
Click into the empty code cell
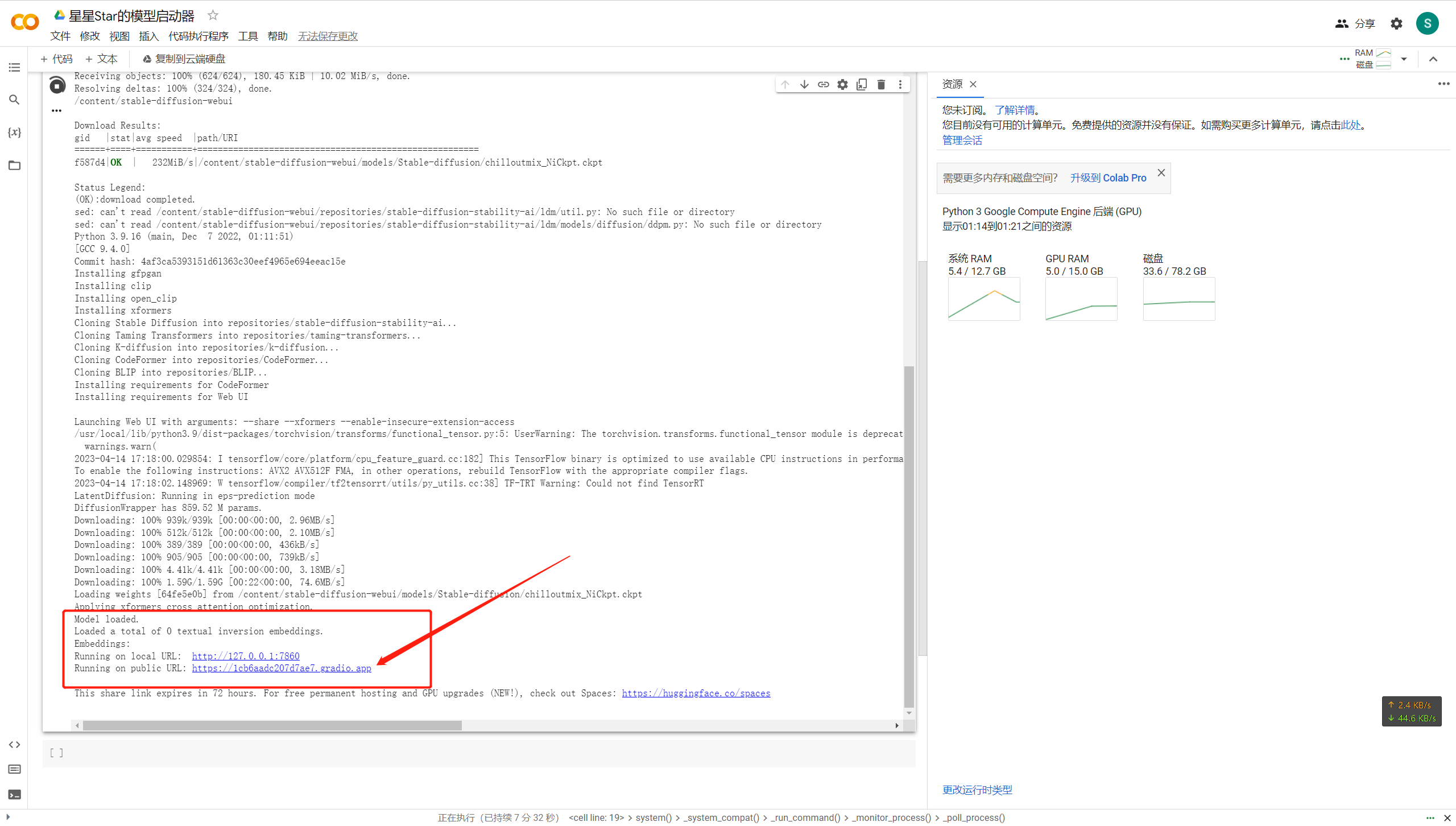pyautogui.click(x=483, y=753)
